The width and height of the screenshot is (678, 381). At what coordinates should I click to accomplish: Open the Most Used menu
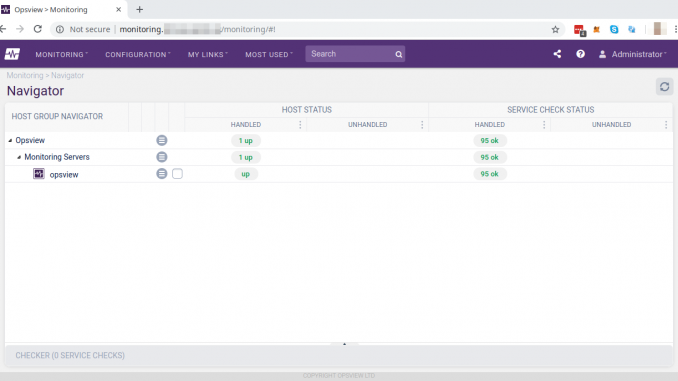coord(269,54)
